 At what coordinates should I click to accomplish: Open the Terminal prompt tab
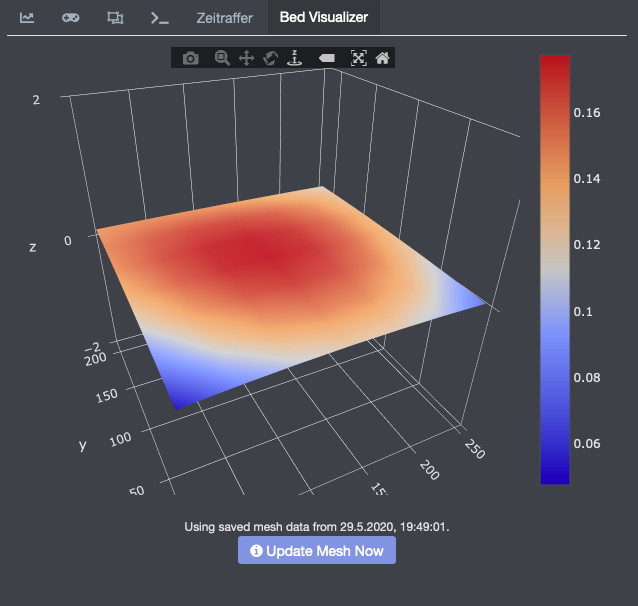coord(158,18)
